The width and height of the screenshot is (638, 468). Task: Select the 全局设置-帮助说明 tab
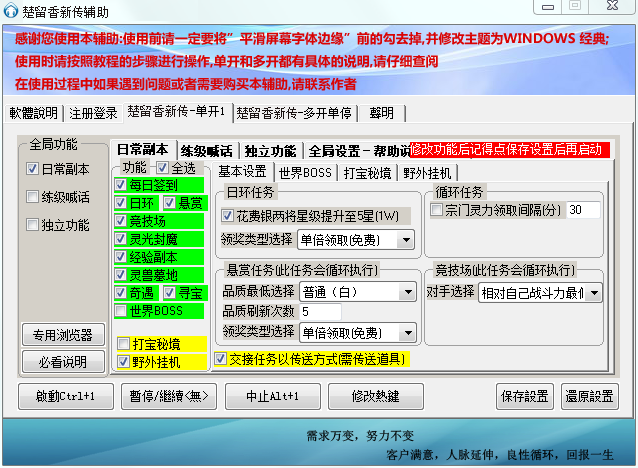355,151
